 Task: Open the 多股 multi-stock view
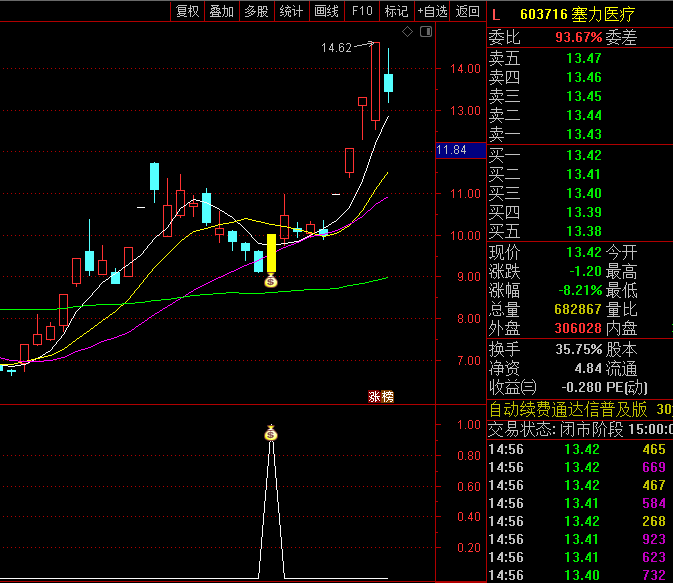[x=256, y=11]
